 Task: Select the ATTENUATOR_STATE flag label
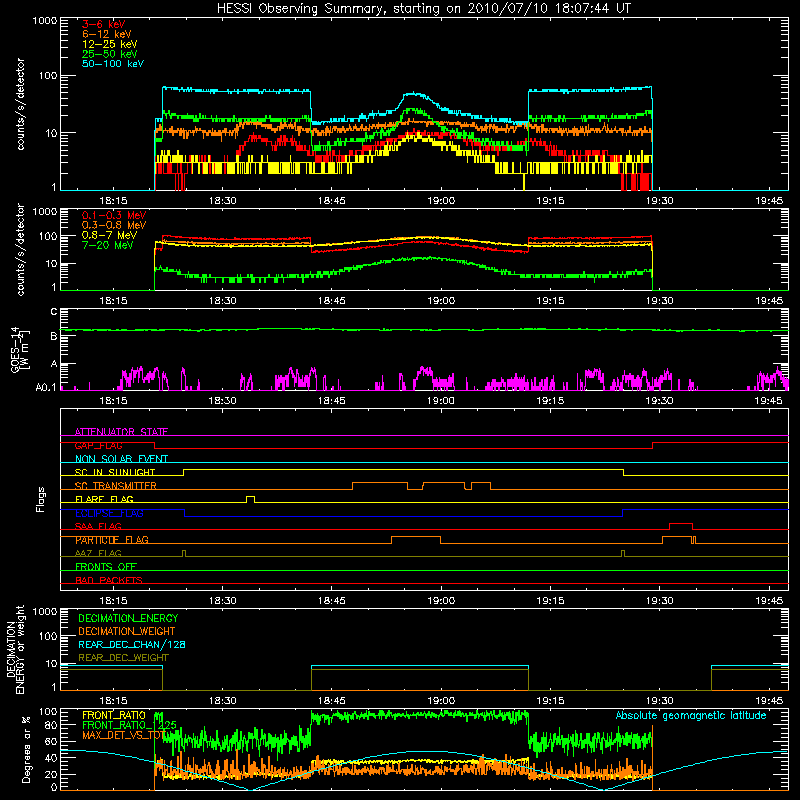coord(121,432)
